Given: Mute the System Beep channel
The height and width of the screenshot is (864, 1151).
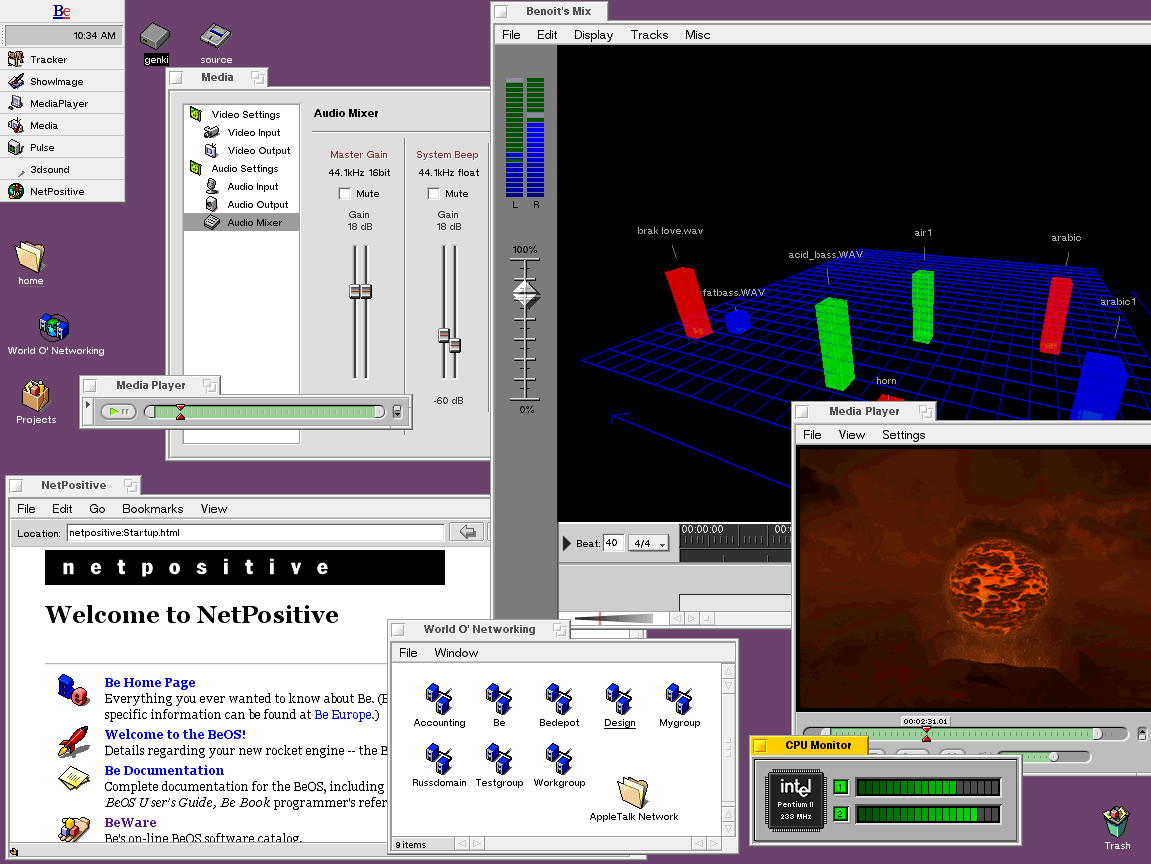Looking at the screenshot, I should 434,194.
